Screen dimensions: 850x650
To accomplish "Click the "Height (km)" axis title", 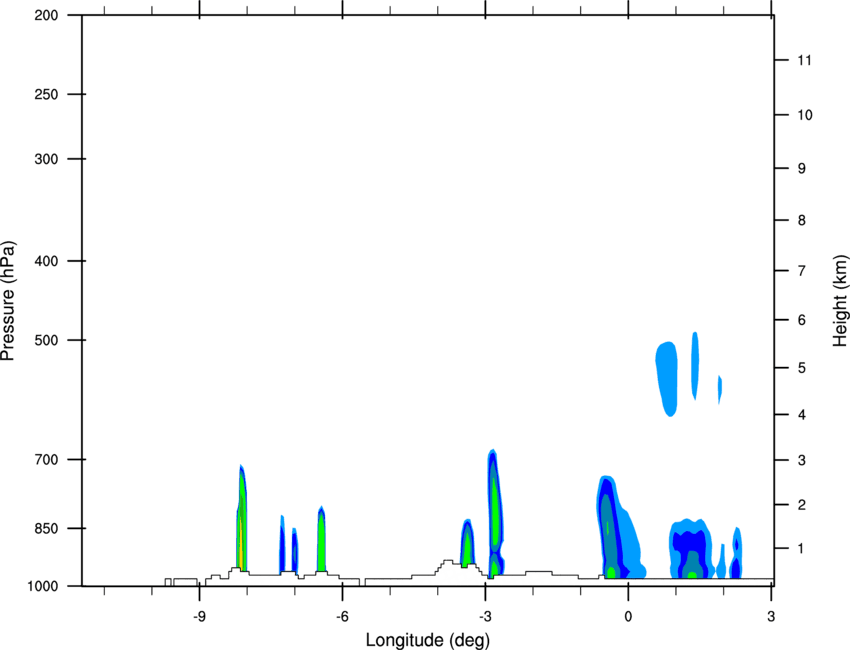I will 840,300.
